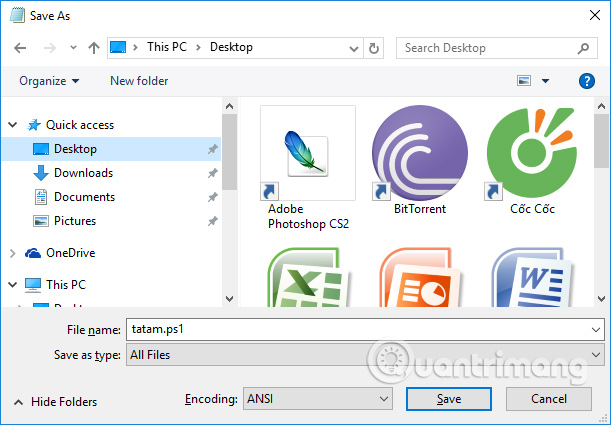The height and width of the screenshot is (425, 611).
Task: Select Quick access in the navigation pane
Action: (80, 125)
